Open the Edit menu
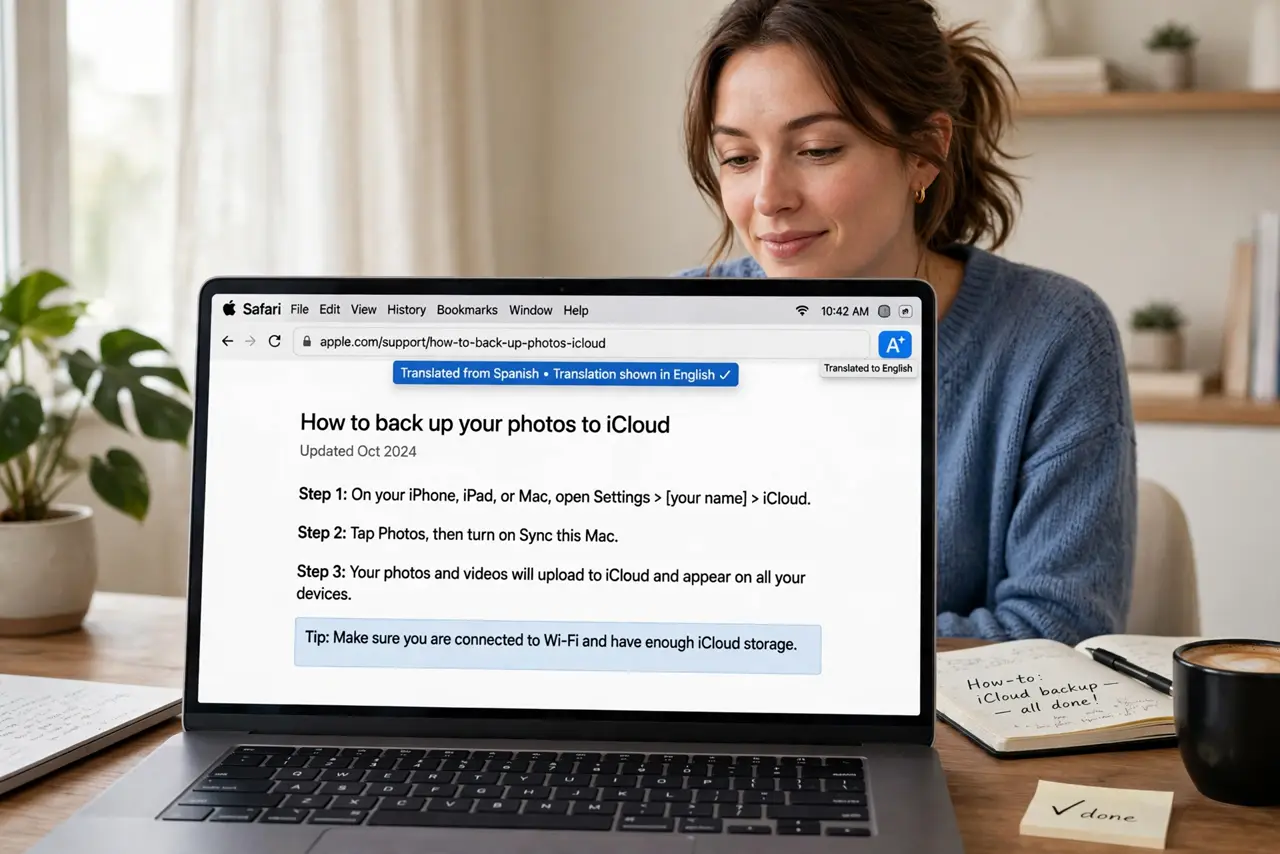Viewport: 1280px width, 854px height. [330, 310]
